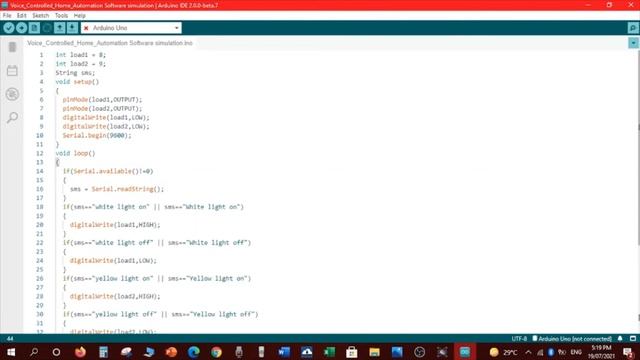Click the 'void loop()' code line

click(x=75, y=153)
